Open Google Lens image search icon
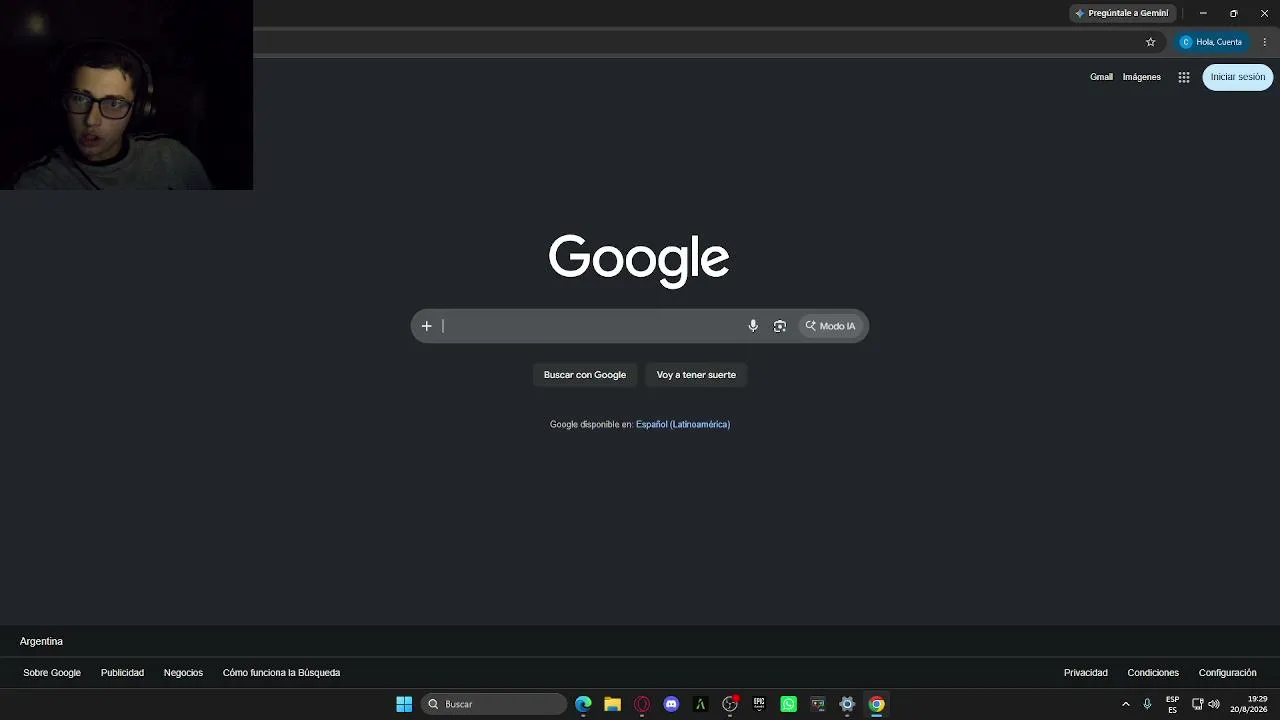The height and width of the screenshot is (720, 1280). click(780, 326)
